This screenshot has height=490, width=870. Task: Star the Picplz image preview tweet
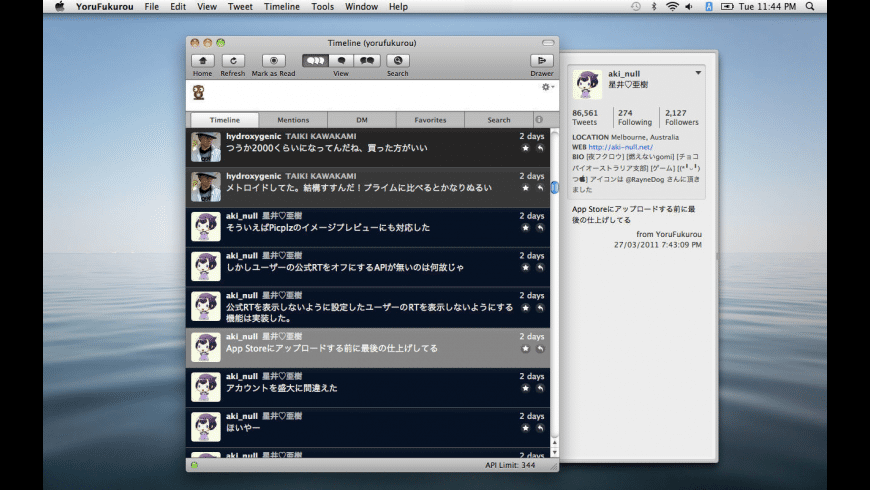[525, 228]
